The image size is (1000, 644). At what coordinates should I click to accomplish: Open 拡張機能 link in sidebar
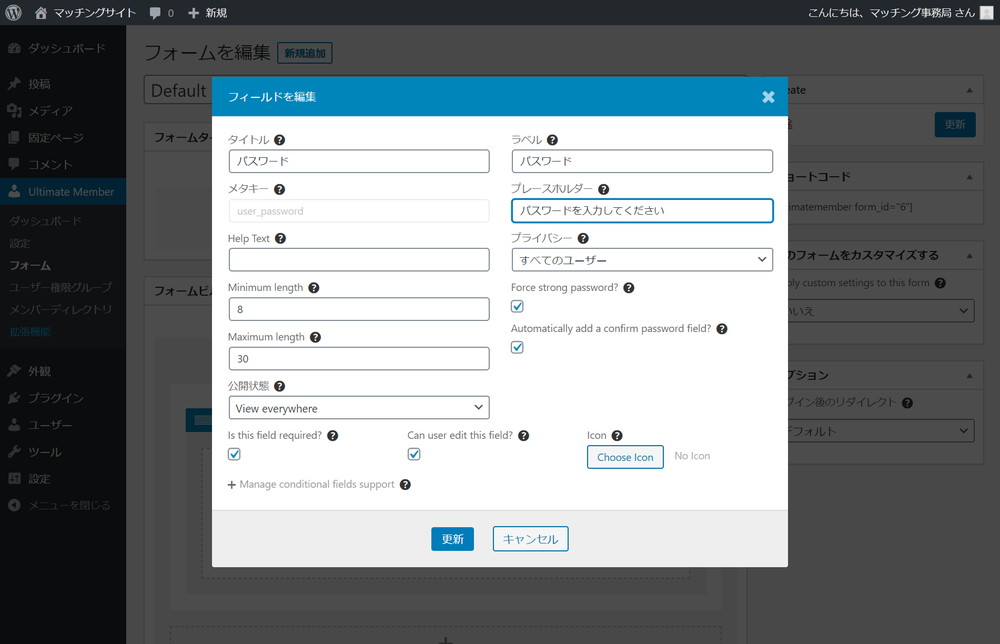pos(30,331)
